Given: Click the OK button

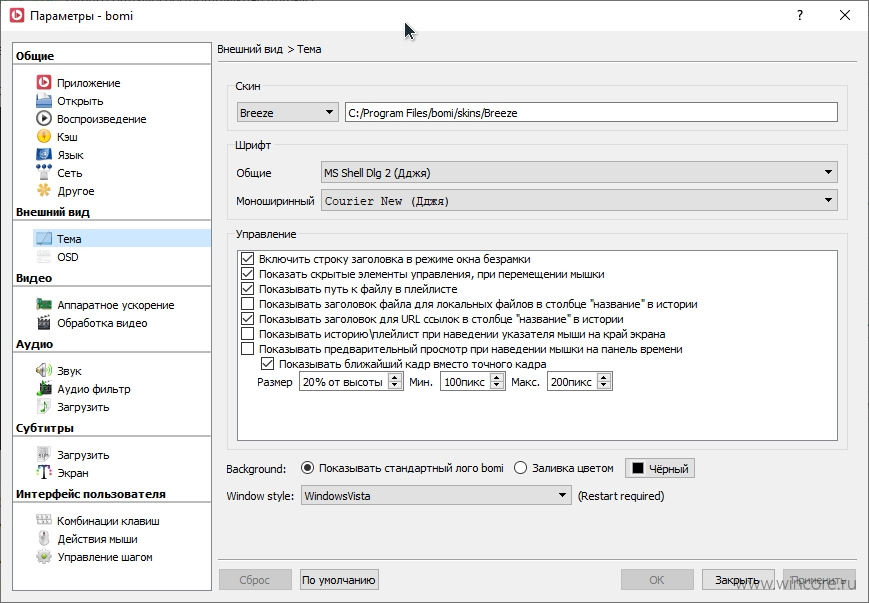Looking at the screenshot, I should click(657, 580).
